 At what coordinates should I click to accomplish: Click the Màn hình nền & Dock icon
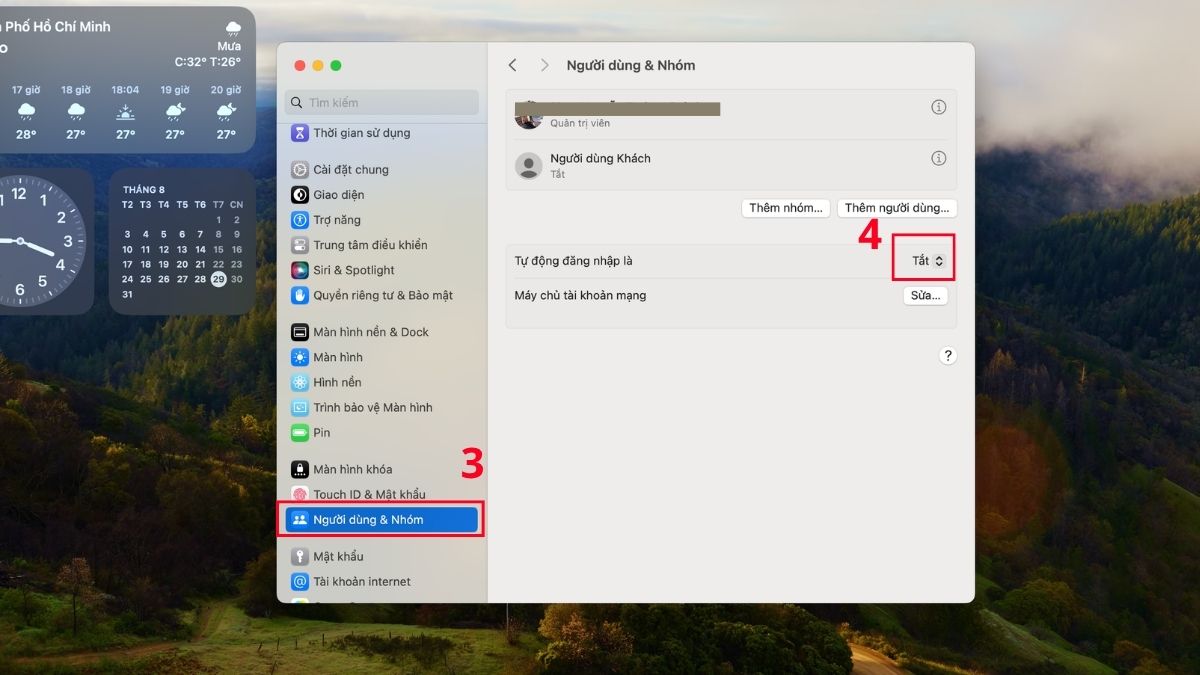[x=299, y=332]
